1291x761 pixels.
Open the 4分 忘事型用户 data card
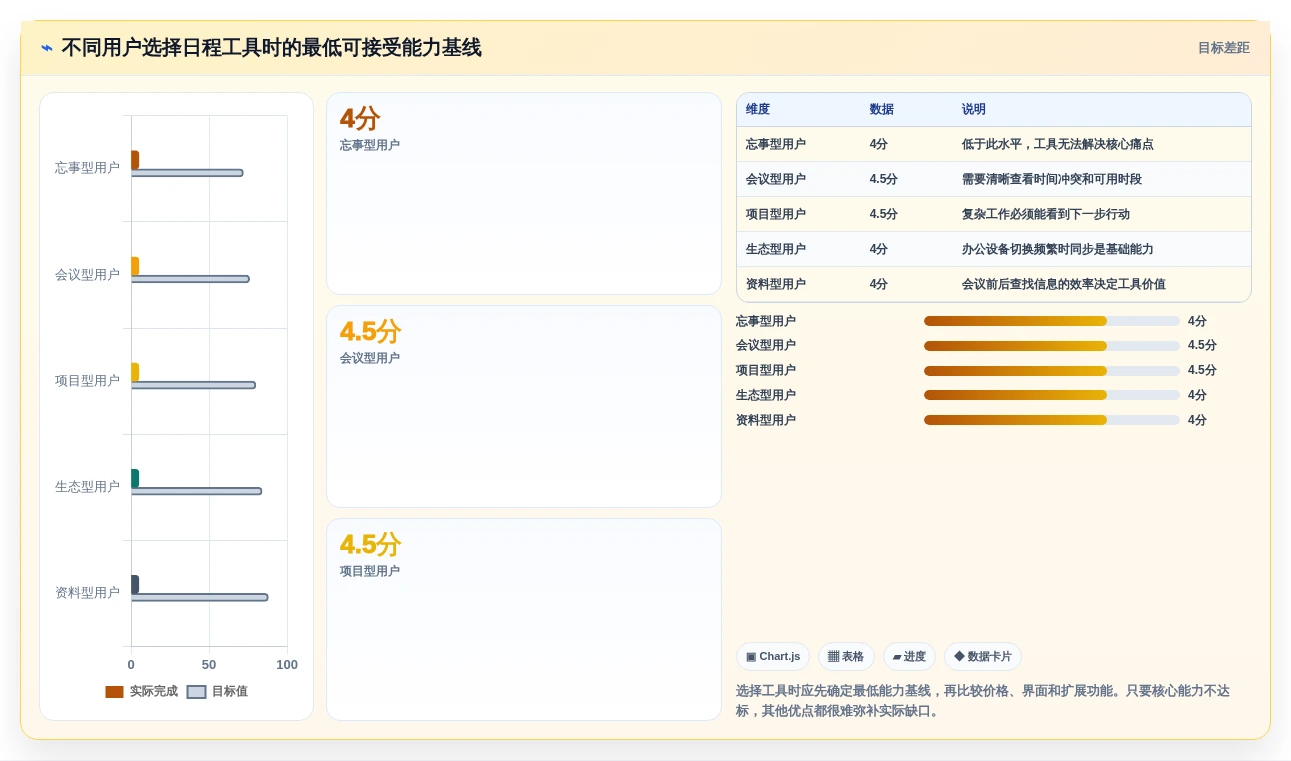pyautogui.click(x=523, y=194)
